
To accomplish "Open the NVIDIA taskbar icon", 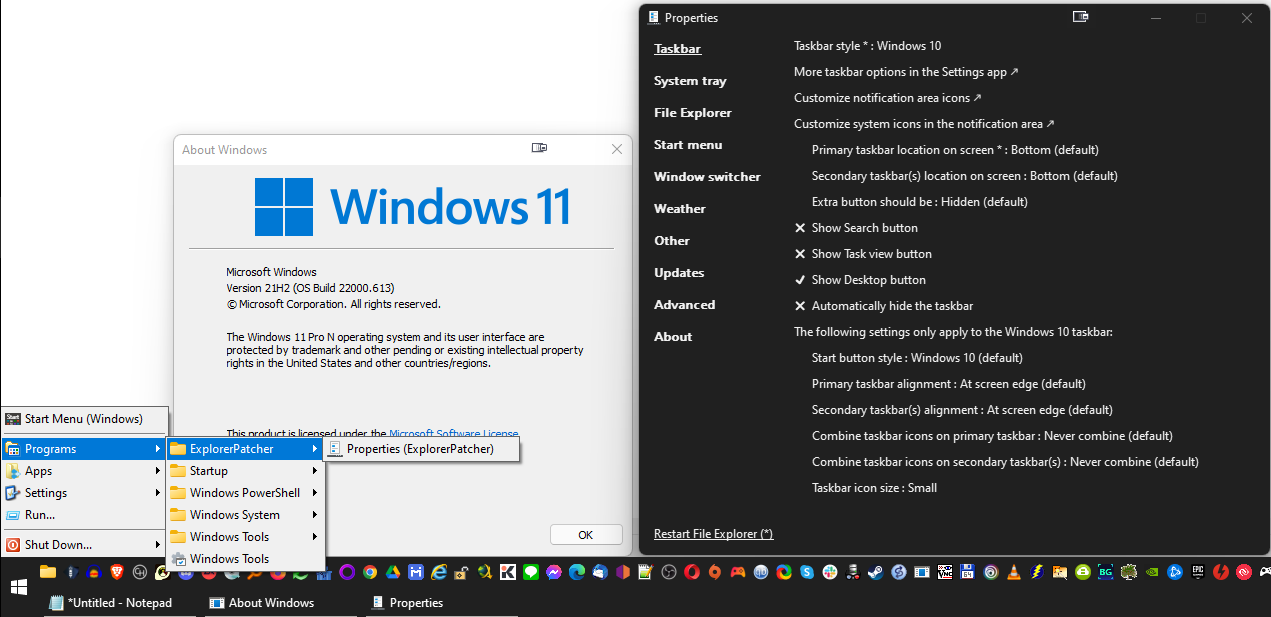I will 1151,572.
